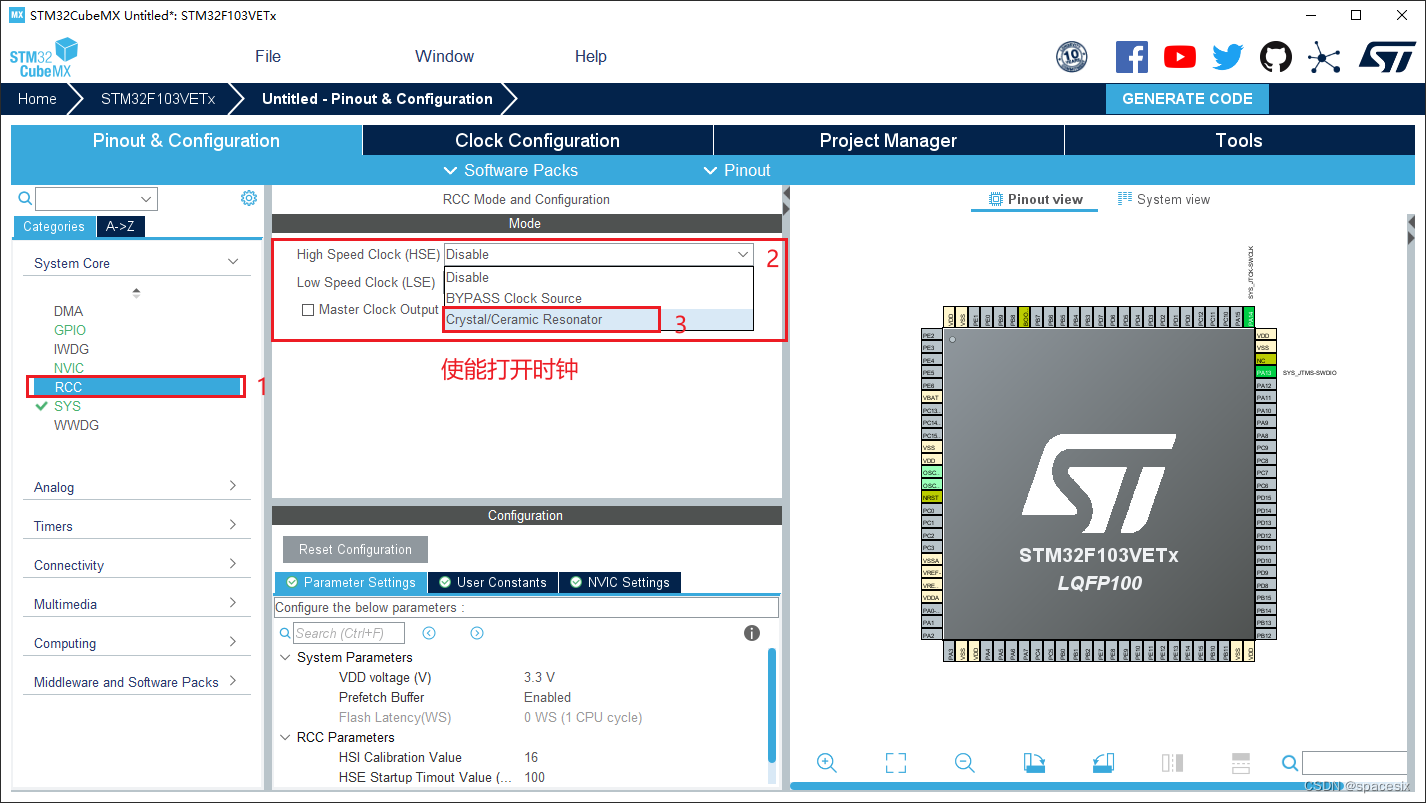Collapse the System Core category
This screenshot has width=1426, height=803.
(x=136, y=263)
